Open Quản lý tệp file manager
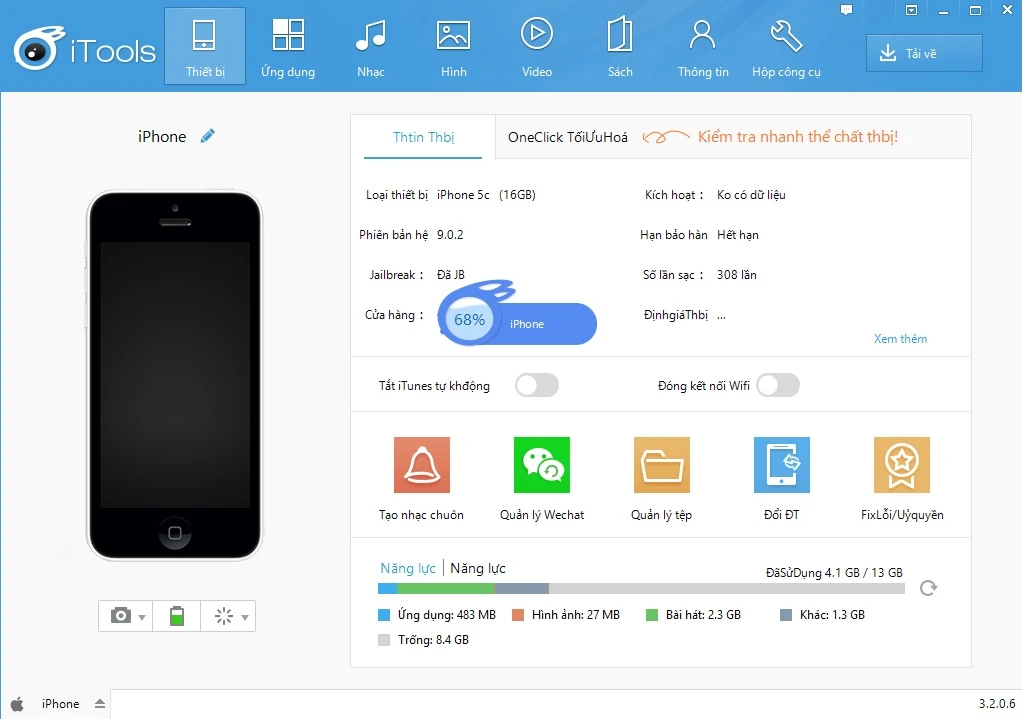The width and height of the screenshot is (1022, 719). coord(662,478)
